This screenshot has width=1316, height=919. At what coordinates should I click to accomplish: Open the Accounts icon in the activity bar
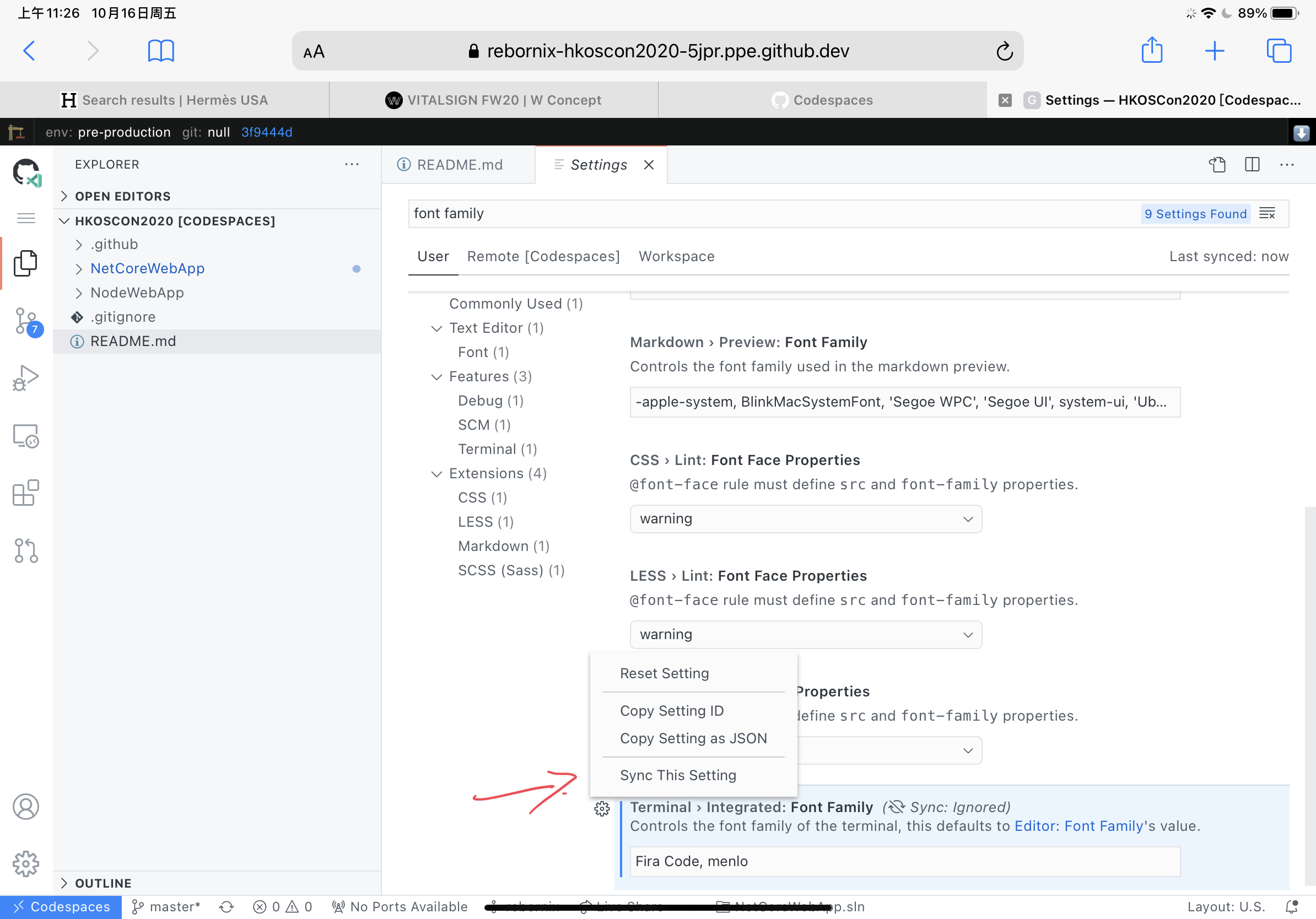click(26, 807)
